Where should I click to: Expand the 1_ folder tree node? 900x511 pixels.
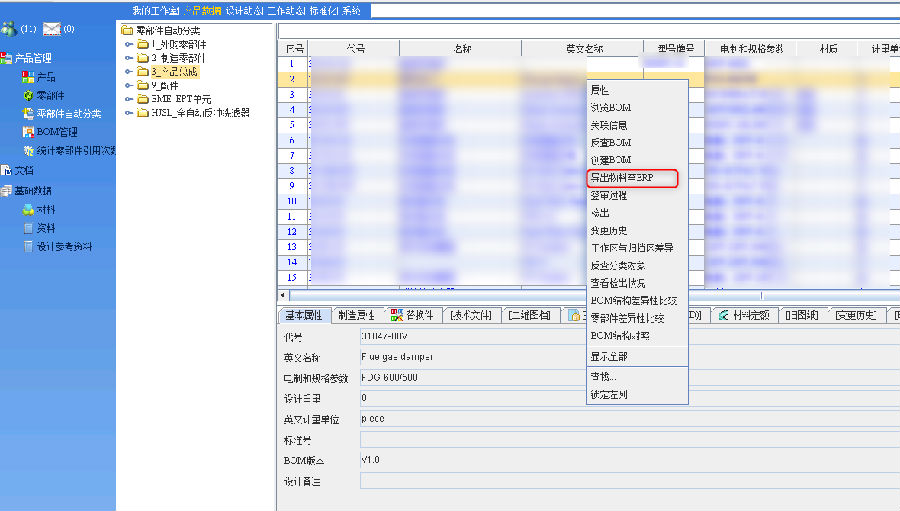tap(129, 45)
